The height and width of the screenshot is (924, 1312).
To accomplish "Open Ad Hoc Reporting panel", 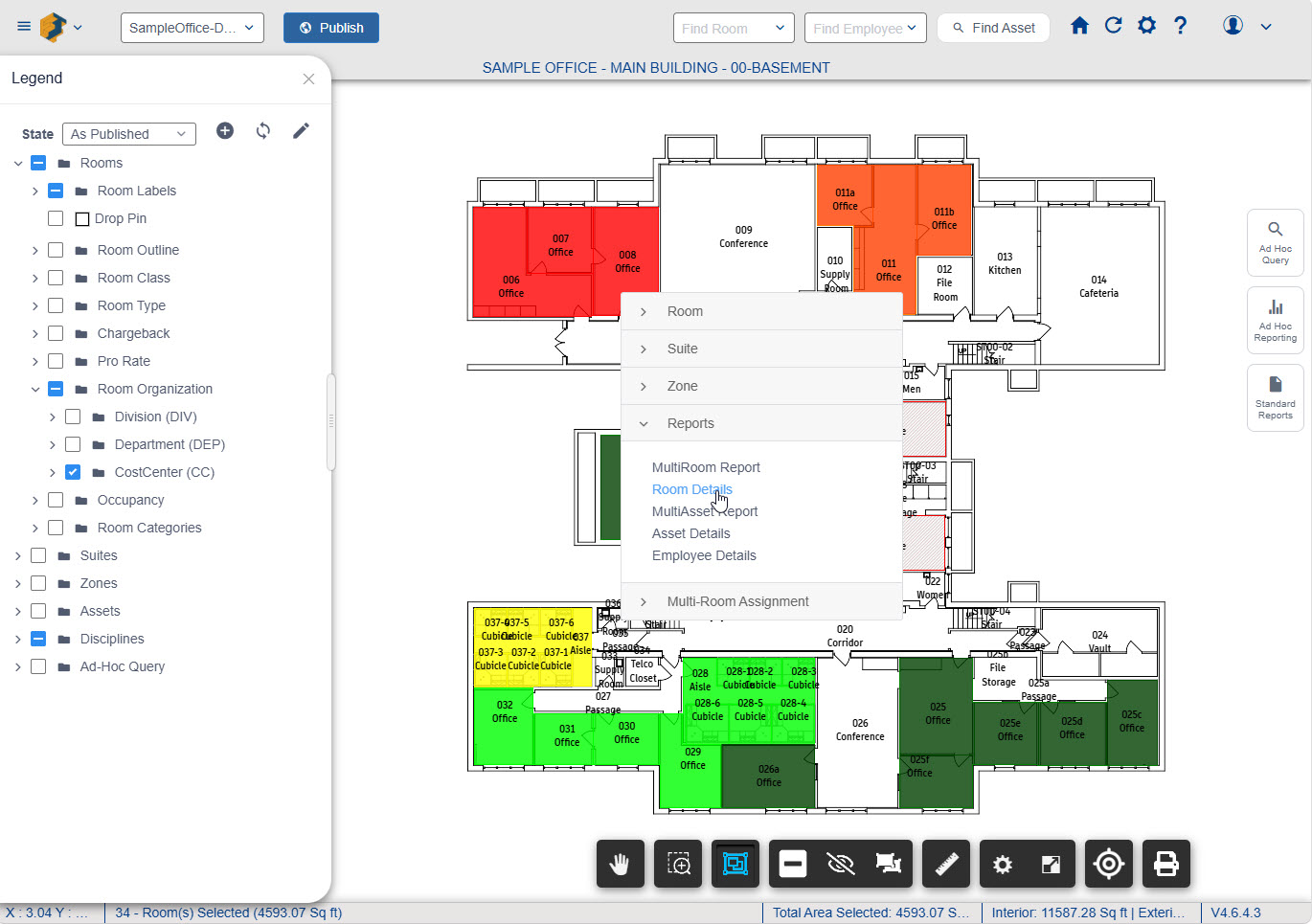I will [x=1275, y=321].
